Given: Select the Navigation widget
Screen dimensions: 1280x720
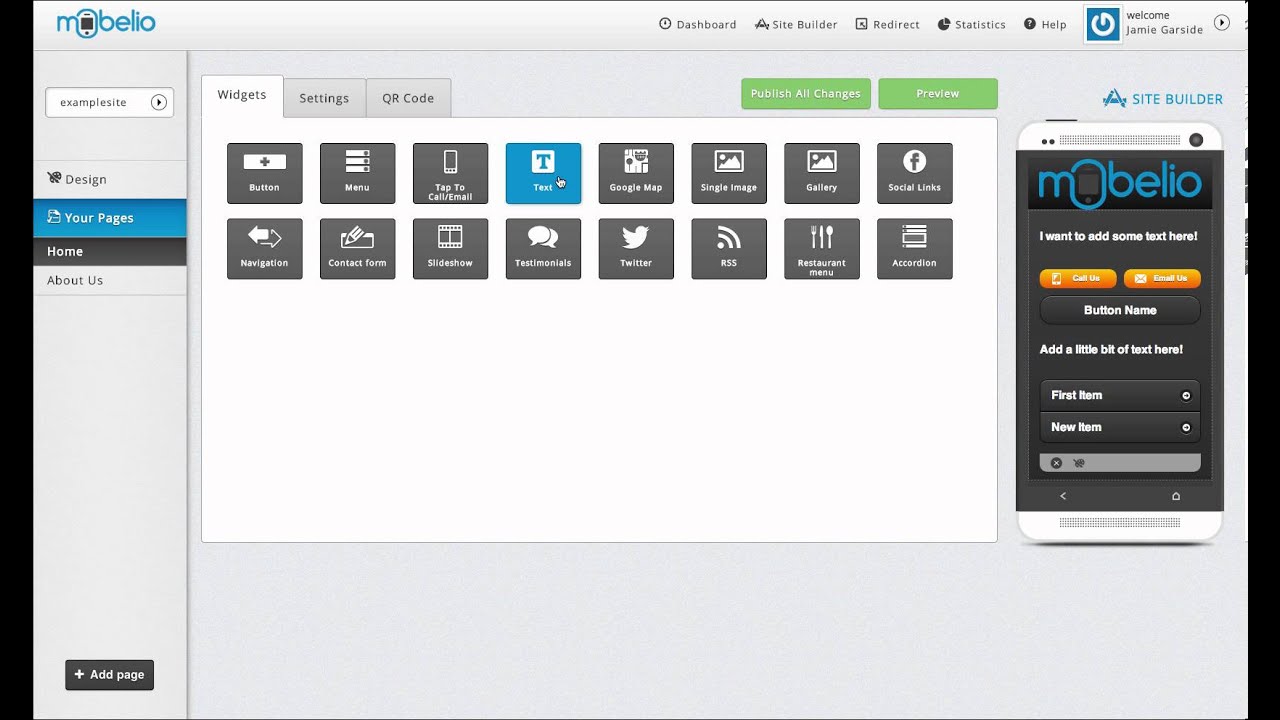Looking at the screenshot, I should click(264, 249).
